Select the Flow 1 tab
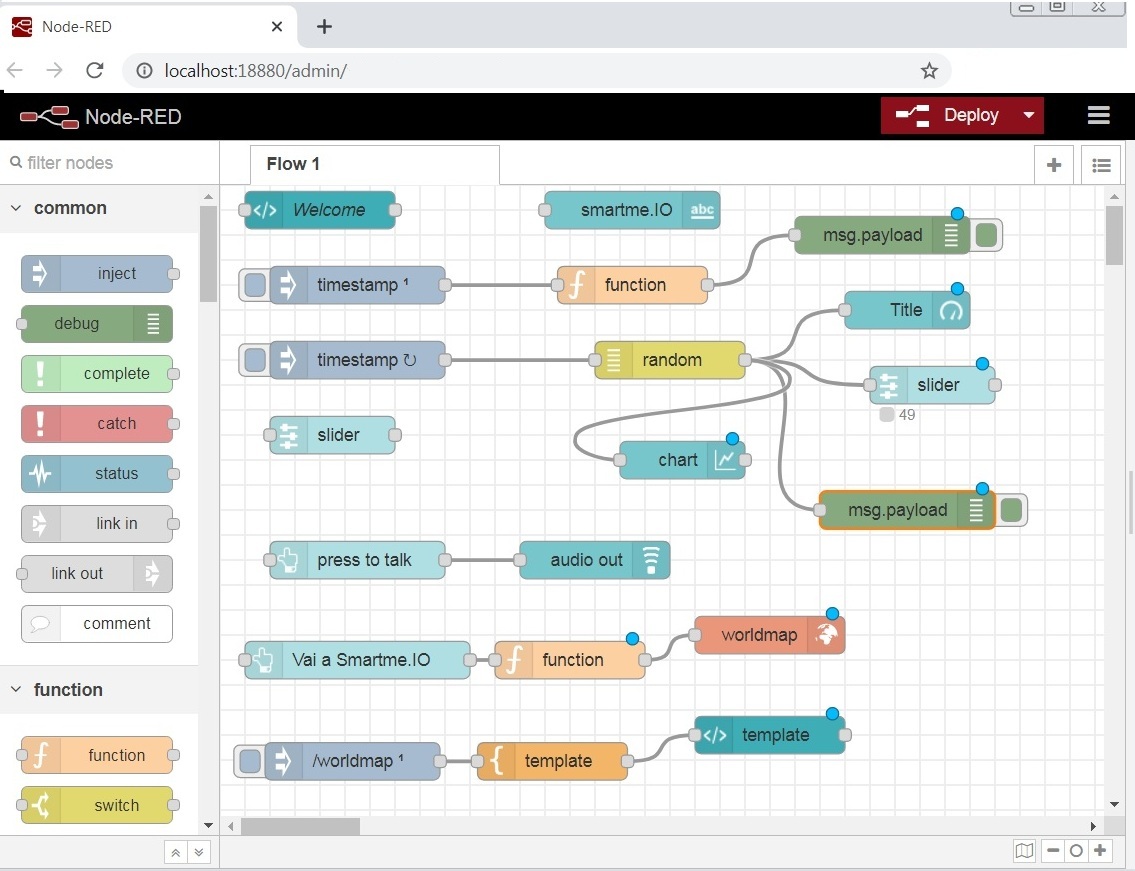The width and height of the screenshot is (1135, 871). [x=292, y=164]
